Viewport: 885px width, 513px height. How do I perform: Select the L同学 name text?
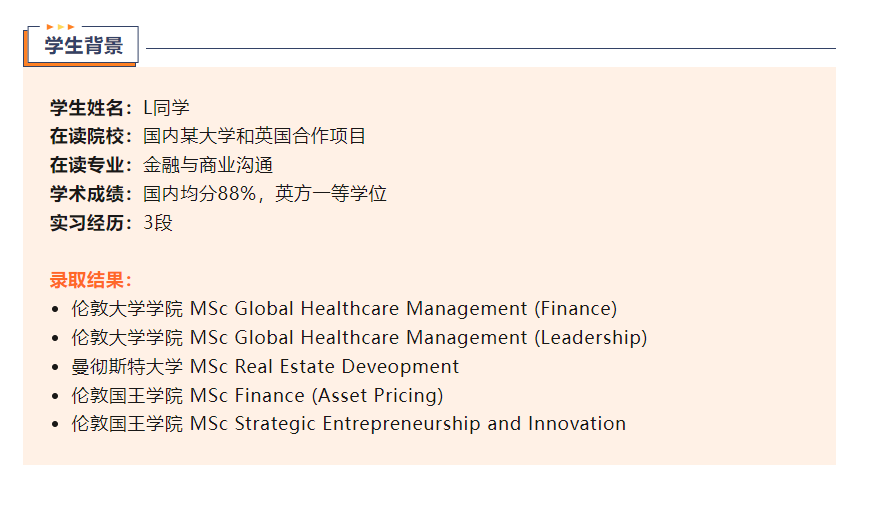(166, 108)
